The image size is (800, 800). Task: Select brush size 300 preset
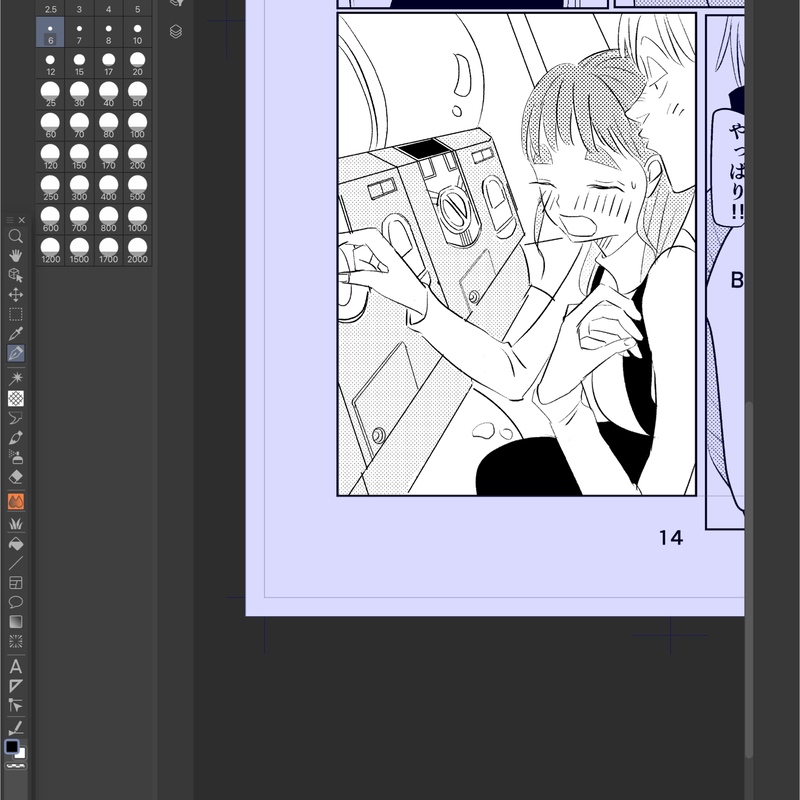click(x=79, y=188)
